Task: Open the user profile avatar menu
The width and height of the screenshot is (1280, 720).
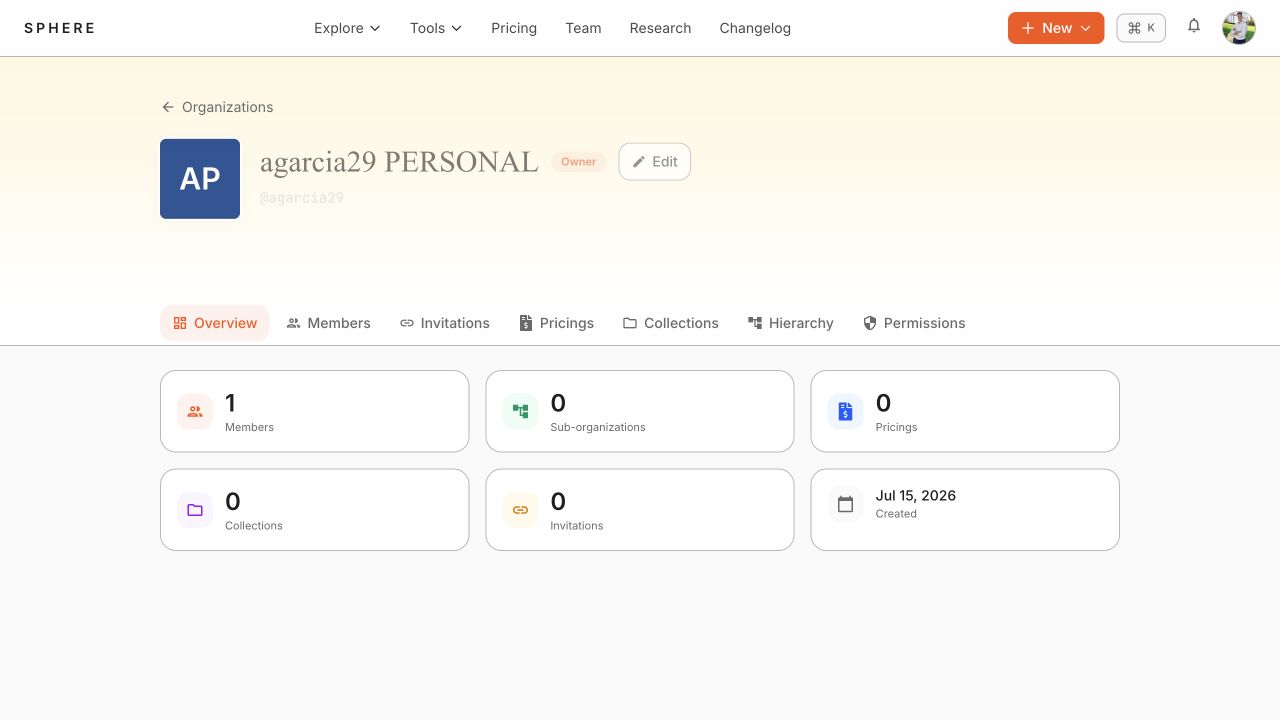Action: pyautogui.click(x=1239, y=28)
